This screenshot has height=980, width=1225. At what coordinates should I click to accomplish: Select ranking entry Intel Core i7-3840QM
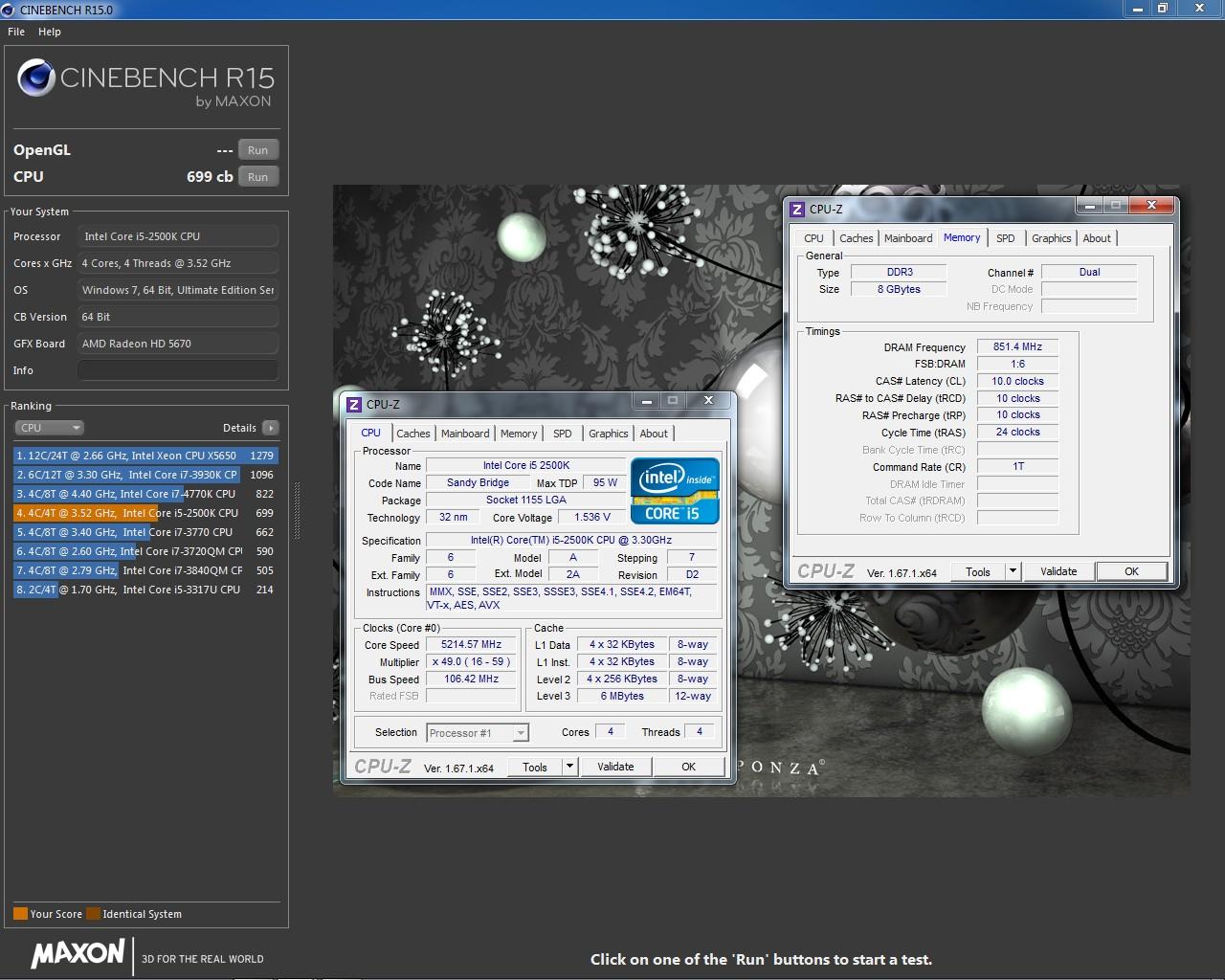(145, 570)
